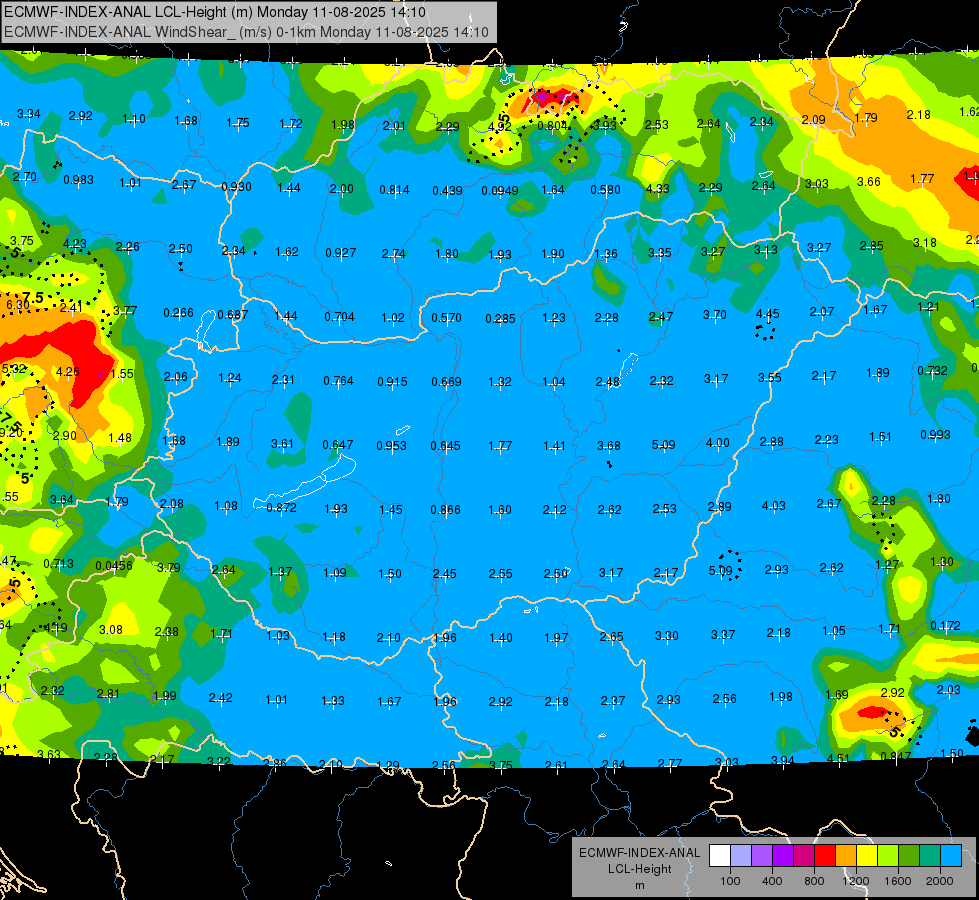This screenshot has height=900, width=979.
Task: Click the wind shear value 4.33
Action: pos(657,189)
